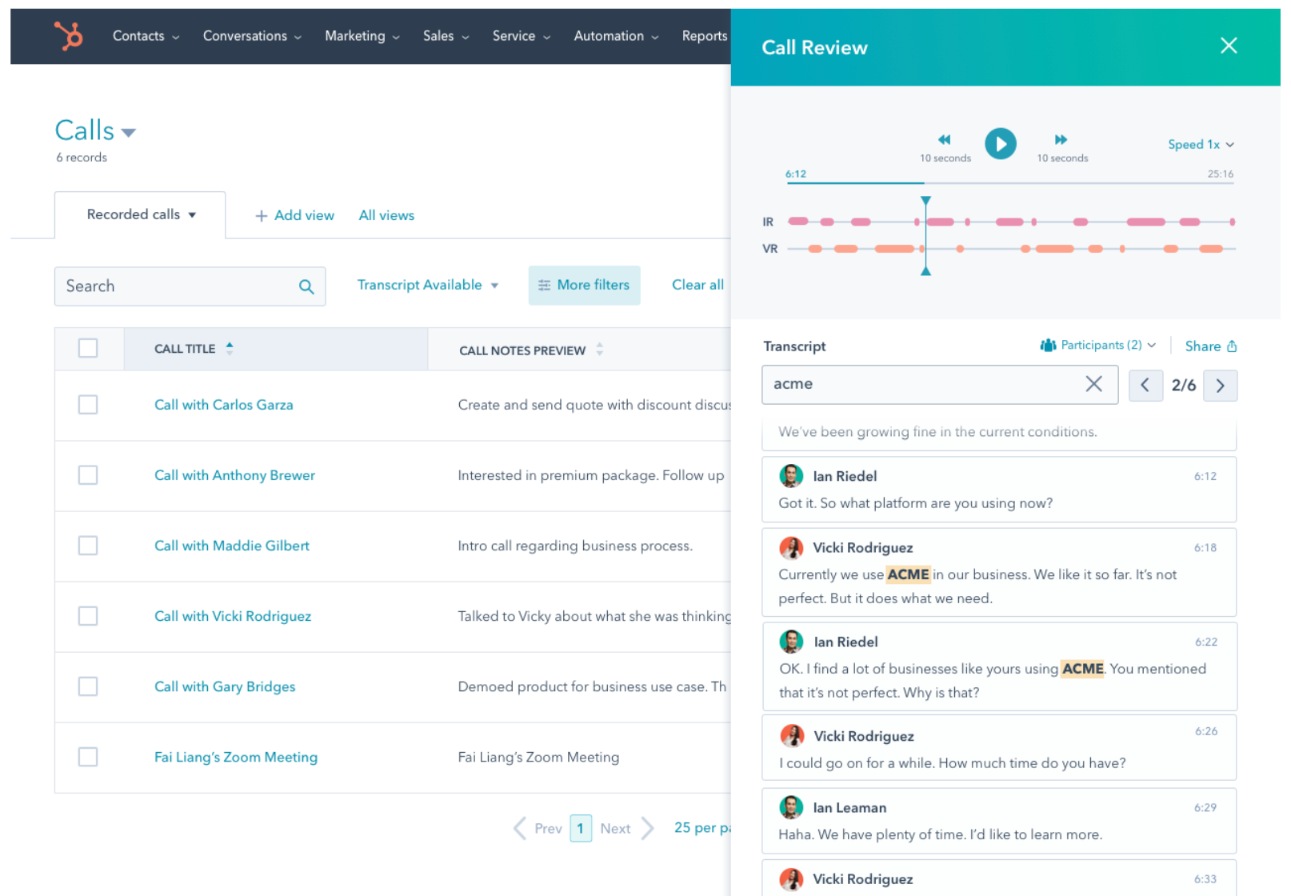Click Ian Riedel's avatar at 6:12
The width and height of the screenshot is (1291, 896).
(791, 476)
